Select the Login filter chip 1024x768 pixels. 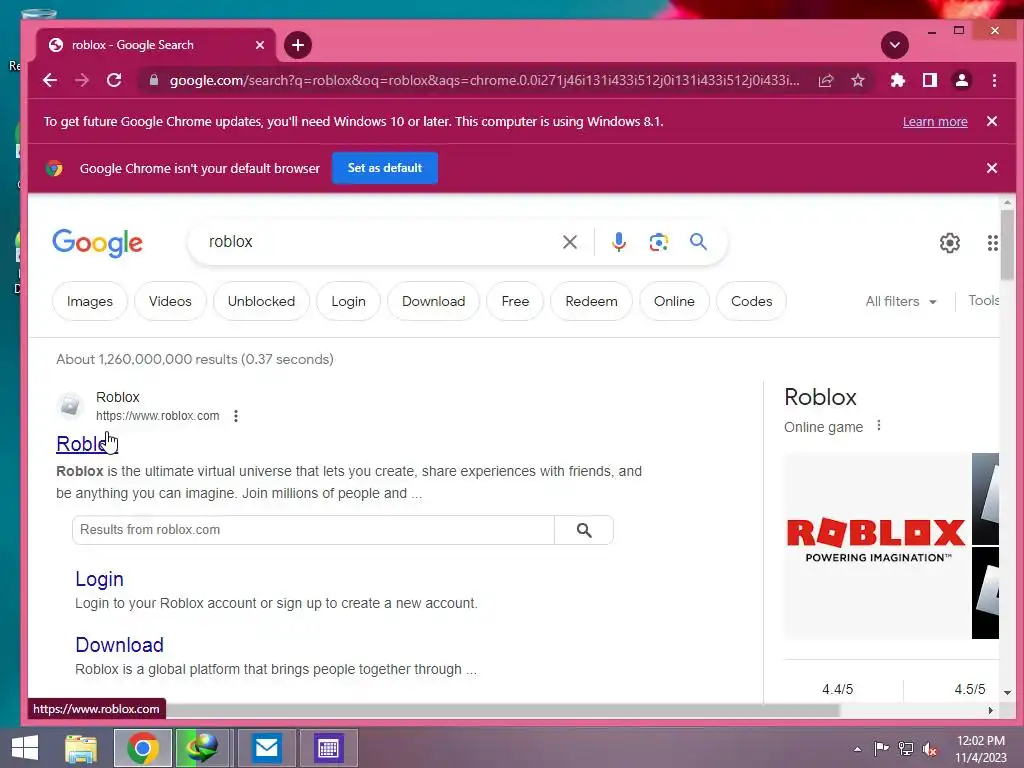pyautogui.click(x=348, y=301)
